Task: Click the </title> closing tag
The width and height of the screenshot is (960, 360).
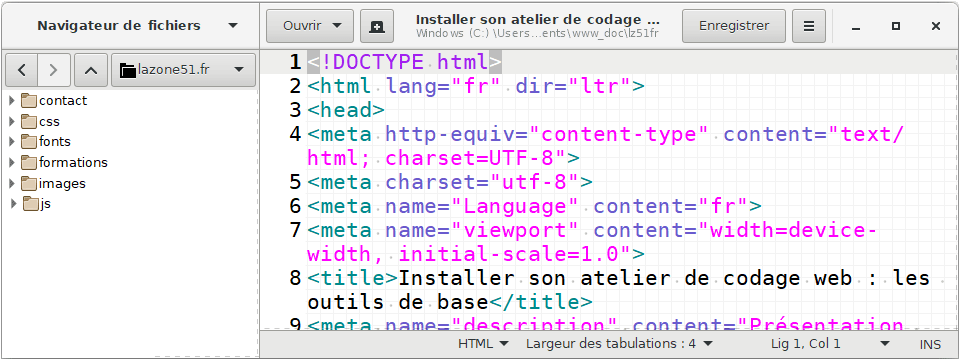Action: (x=541, y=302)
